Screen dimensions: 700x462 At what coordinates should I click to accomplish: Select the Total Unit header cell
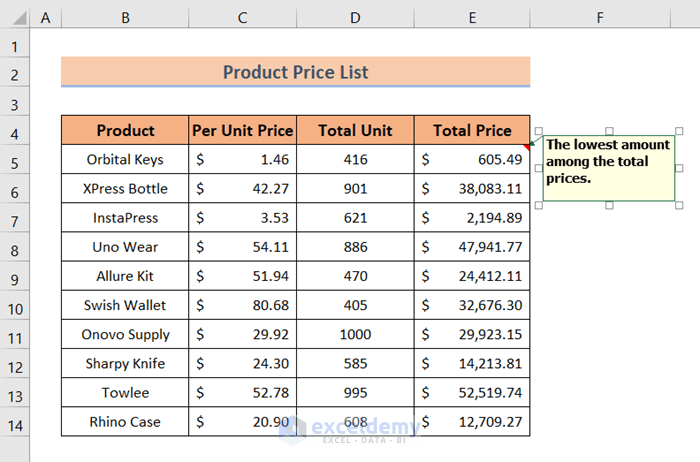click(x=356, y=130)
